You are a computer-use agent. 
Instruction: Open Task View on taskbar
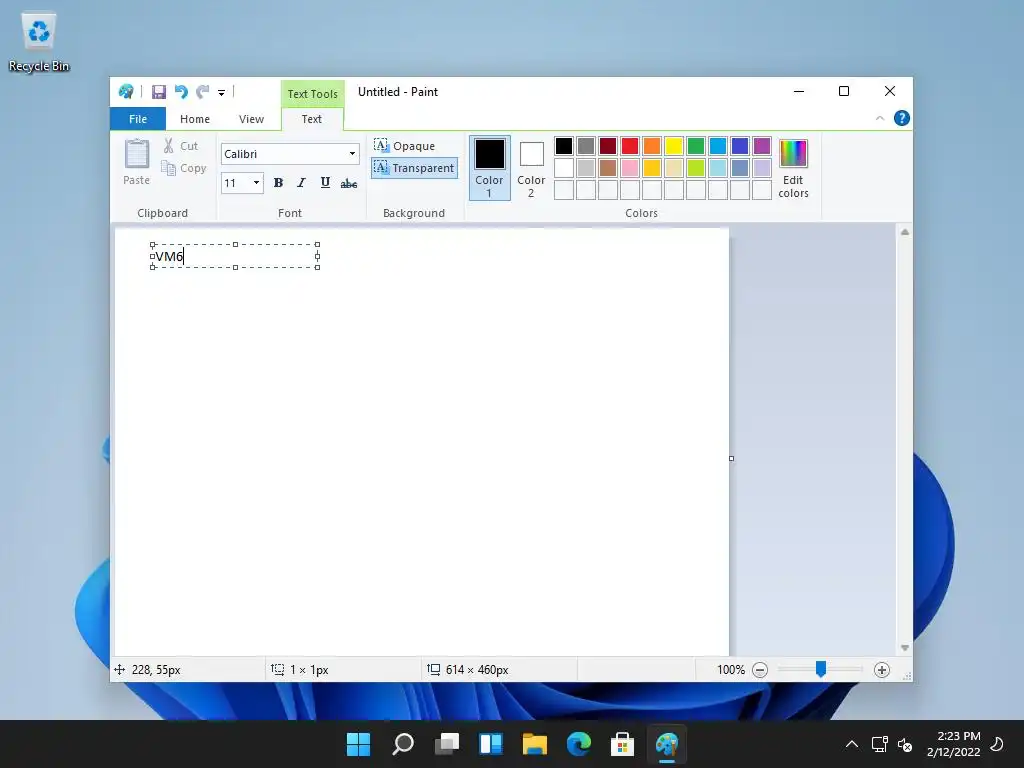447,744
